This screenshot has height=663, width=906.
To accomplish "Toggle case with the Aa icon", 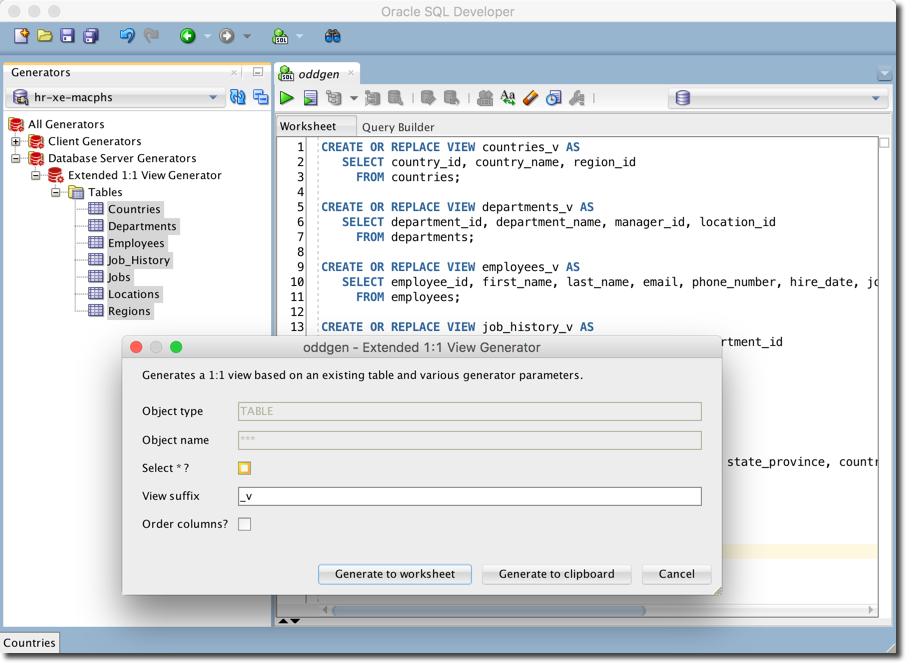I will pos(508,98).
